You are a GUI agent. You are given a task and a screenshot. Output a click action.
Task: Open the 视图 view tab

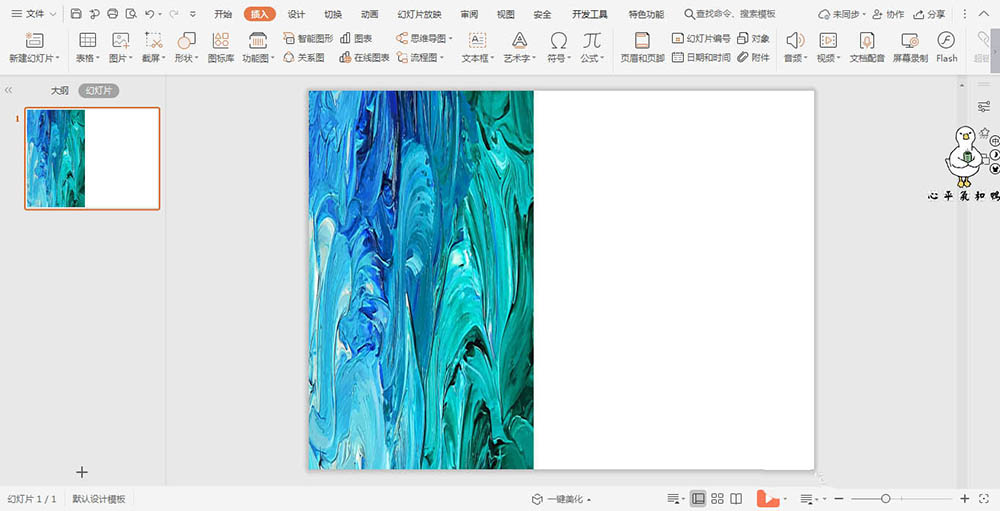[x=506, y=14]
